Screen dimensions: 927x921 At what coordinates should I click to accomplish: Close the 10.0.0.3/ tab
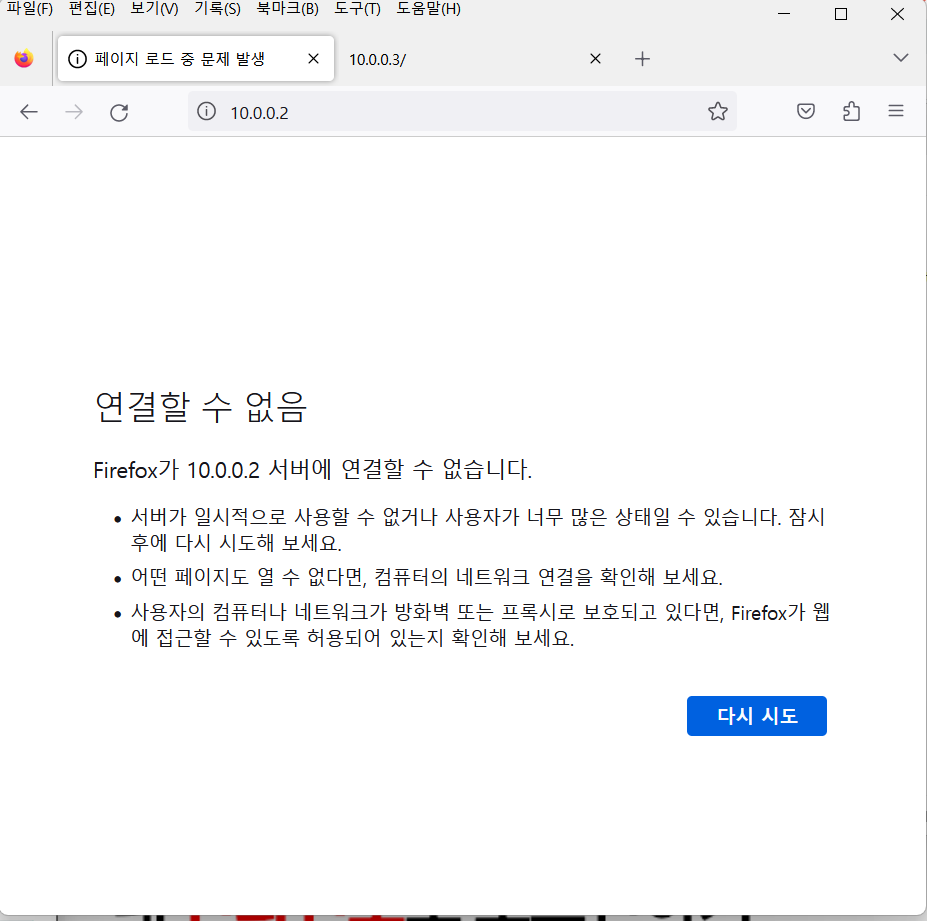[595, 59]
